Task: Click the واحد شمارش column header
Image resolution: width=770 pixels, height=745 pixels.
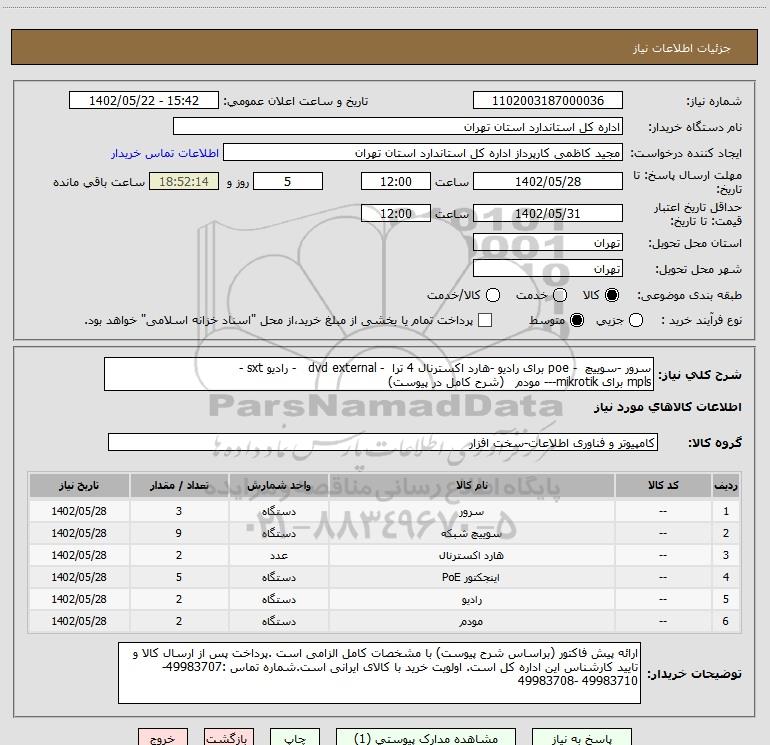Action: [x=278, y=485]
